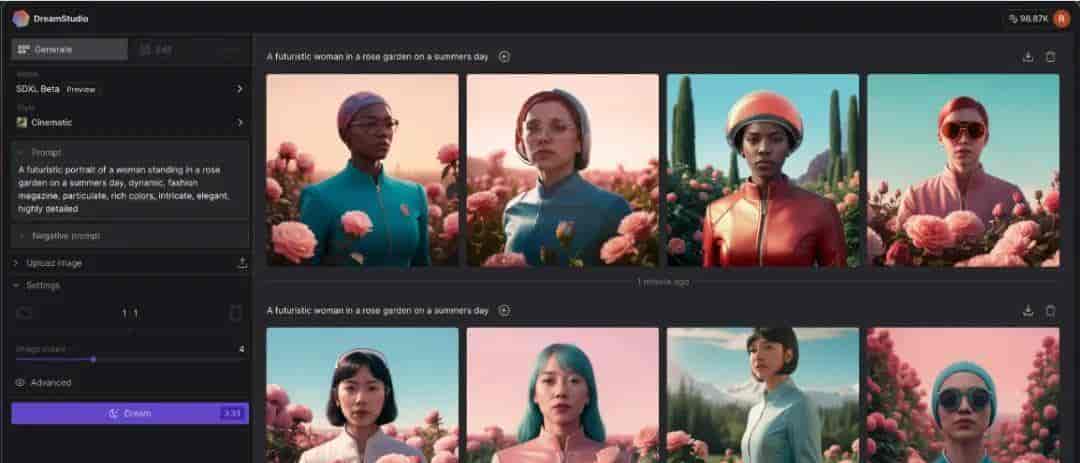
Task: Delete the second generation batch via trash
Action: [1050, 311]
